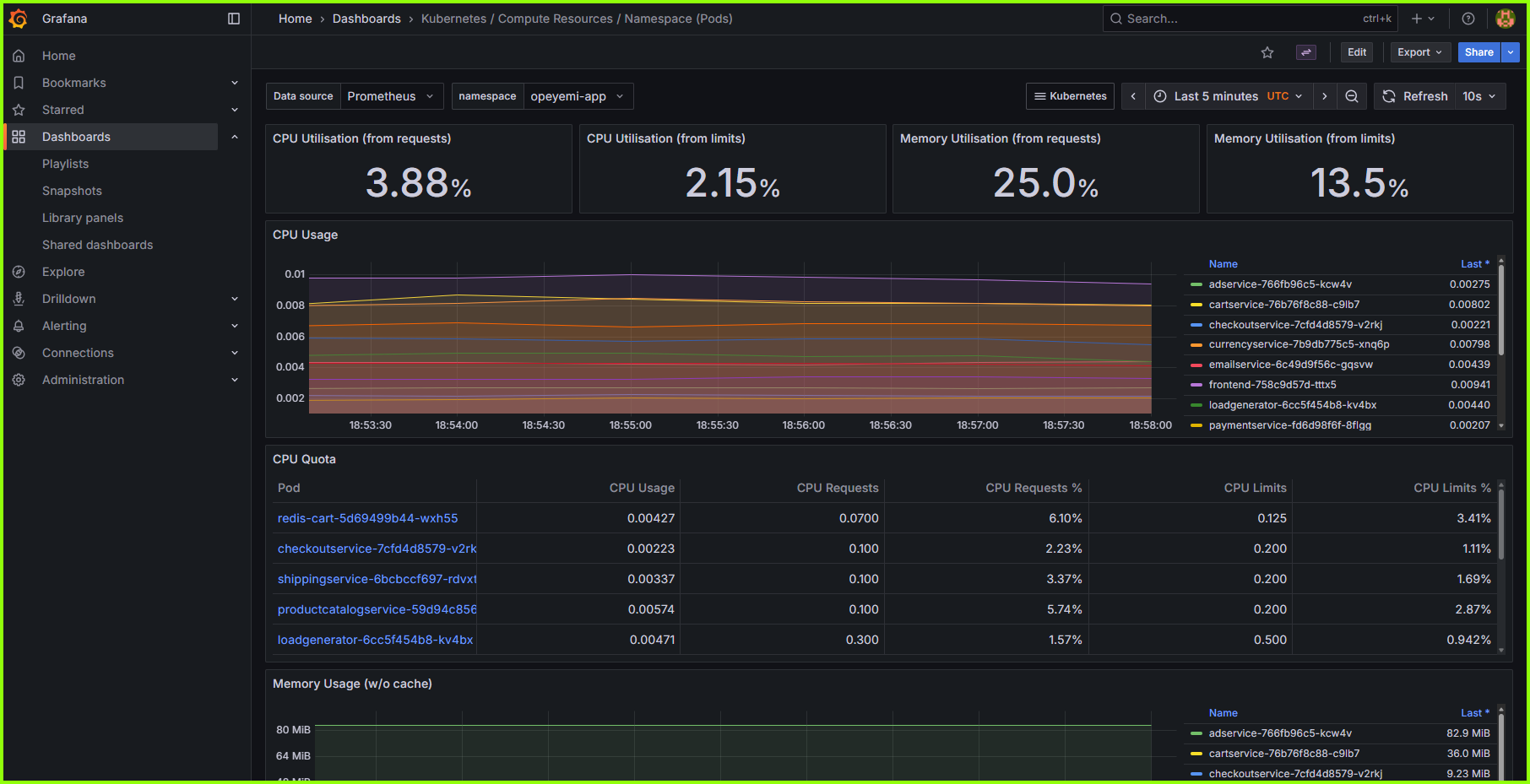Open the Prometheus data source dropdown
Screen dimensions: 1530x784
coord(390,95)
